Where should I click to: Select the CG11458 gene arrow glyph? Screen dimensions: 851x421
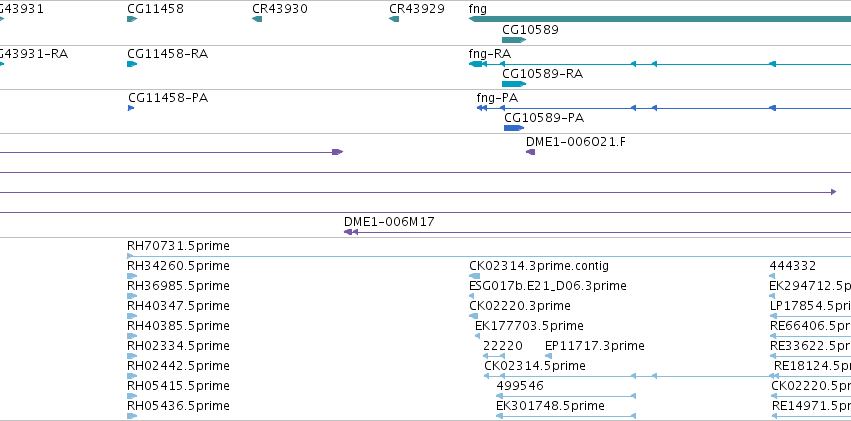132,19
